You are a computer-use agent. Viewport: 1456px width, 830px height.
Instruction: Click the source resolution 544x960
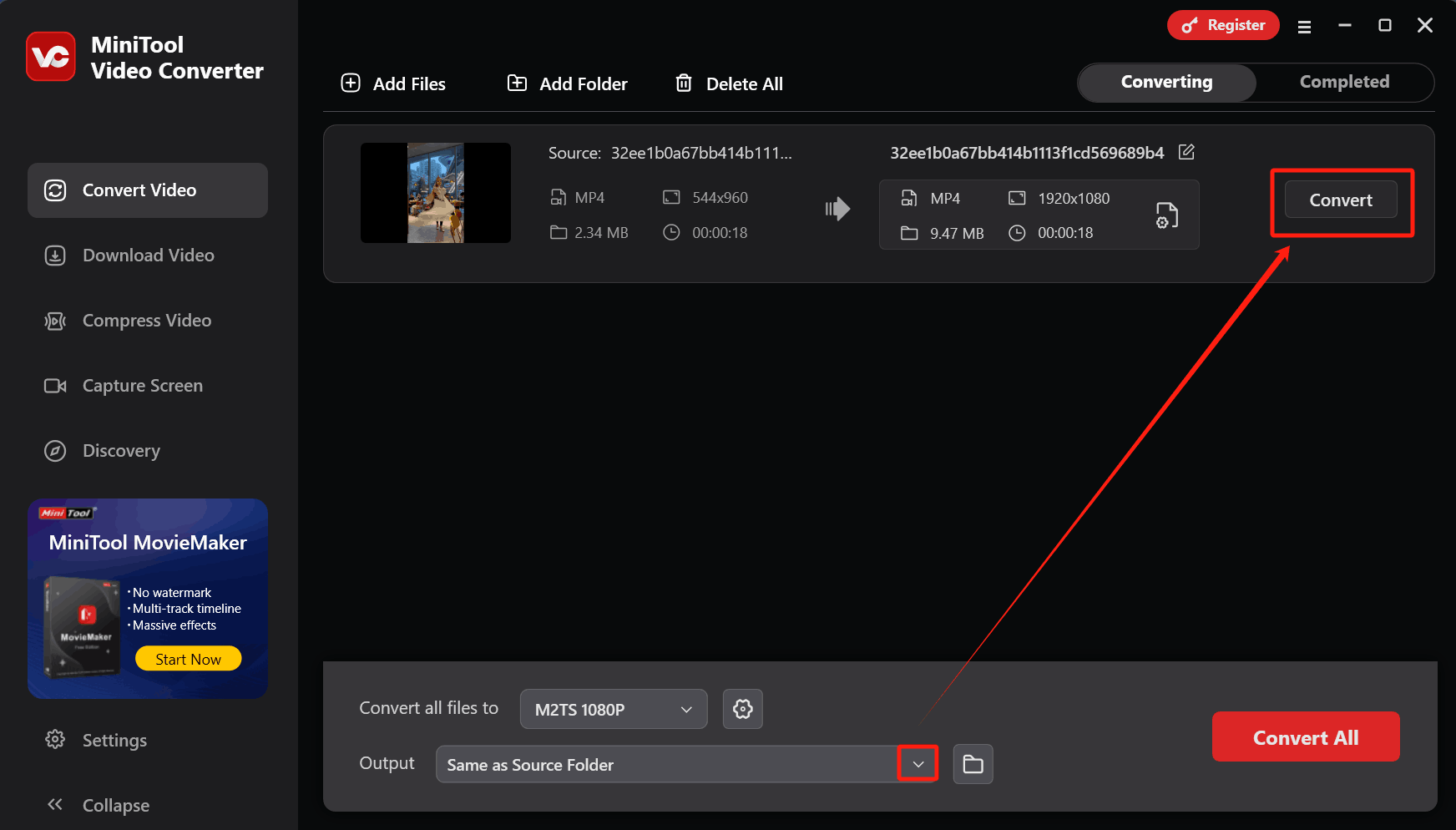[x=720, y=198]
